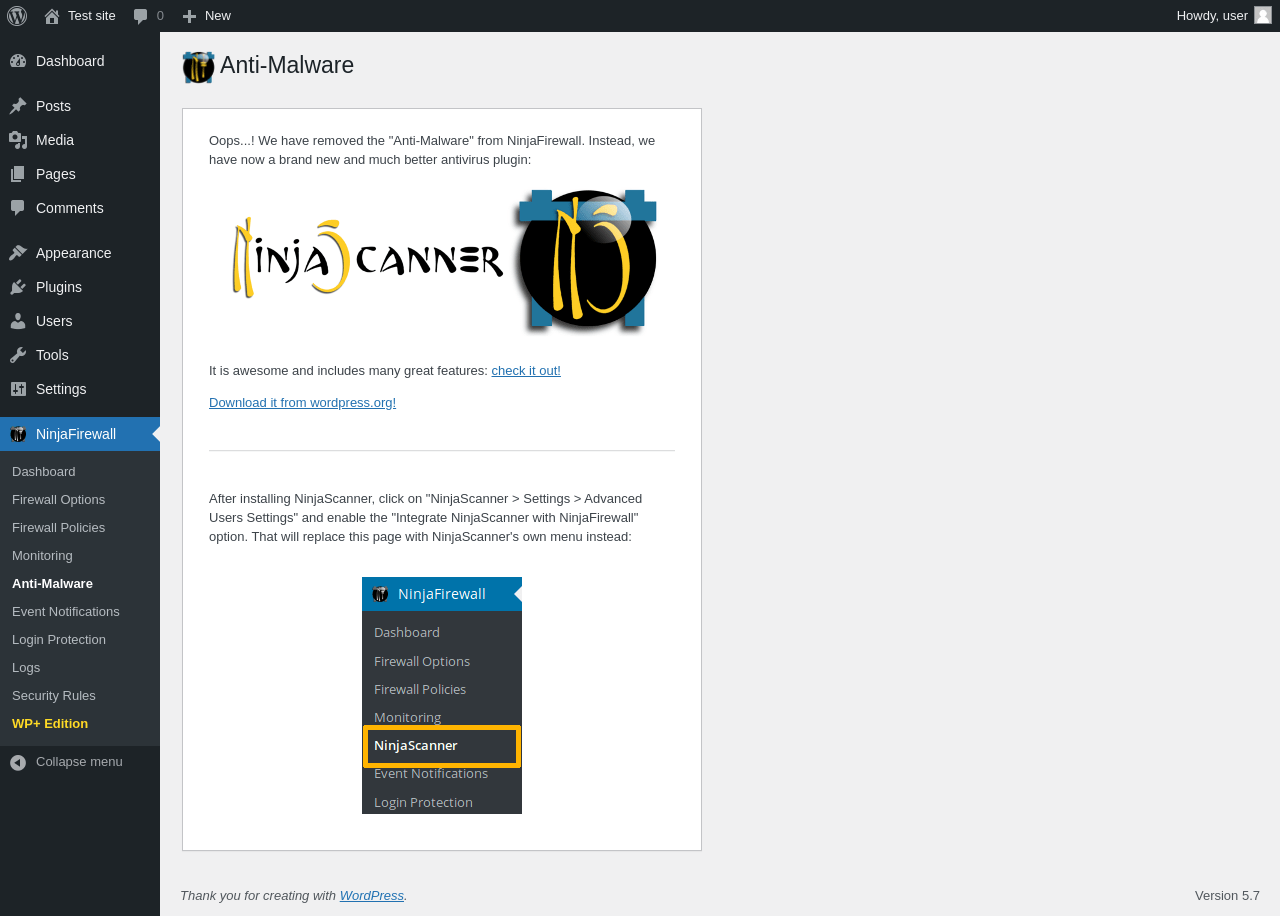Image resolution: width=1280 pixels, height=916 pixels.
Task: Click the NinjaScanner wordmark banner
Action: click(x=367, y=259)
